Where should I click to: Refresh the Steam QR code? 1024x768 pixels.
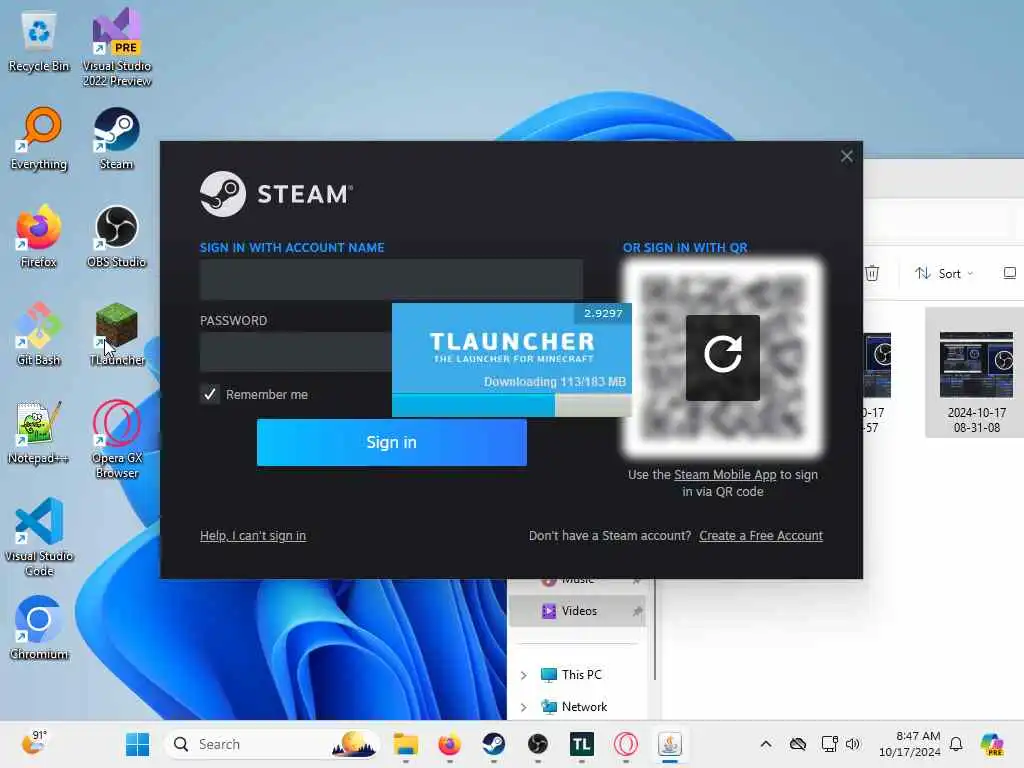click(x=722, y=357)
